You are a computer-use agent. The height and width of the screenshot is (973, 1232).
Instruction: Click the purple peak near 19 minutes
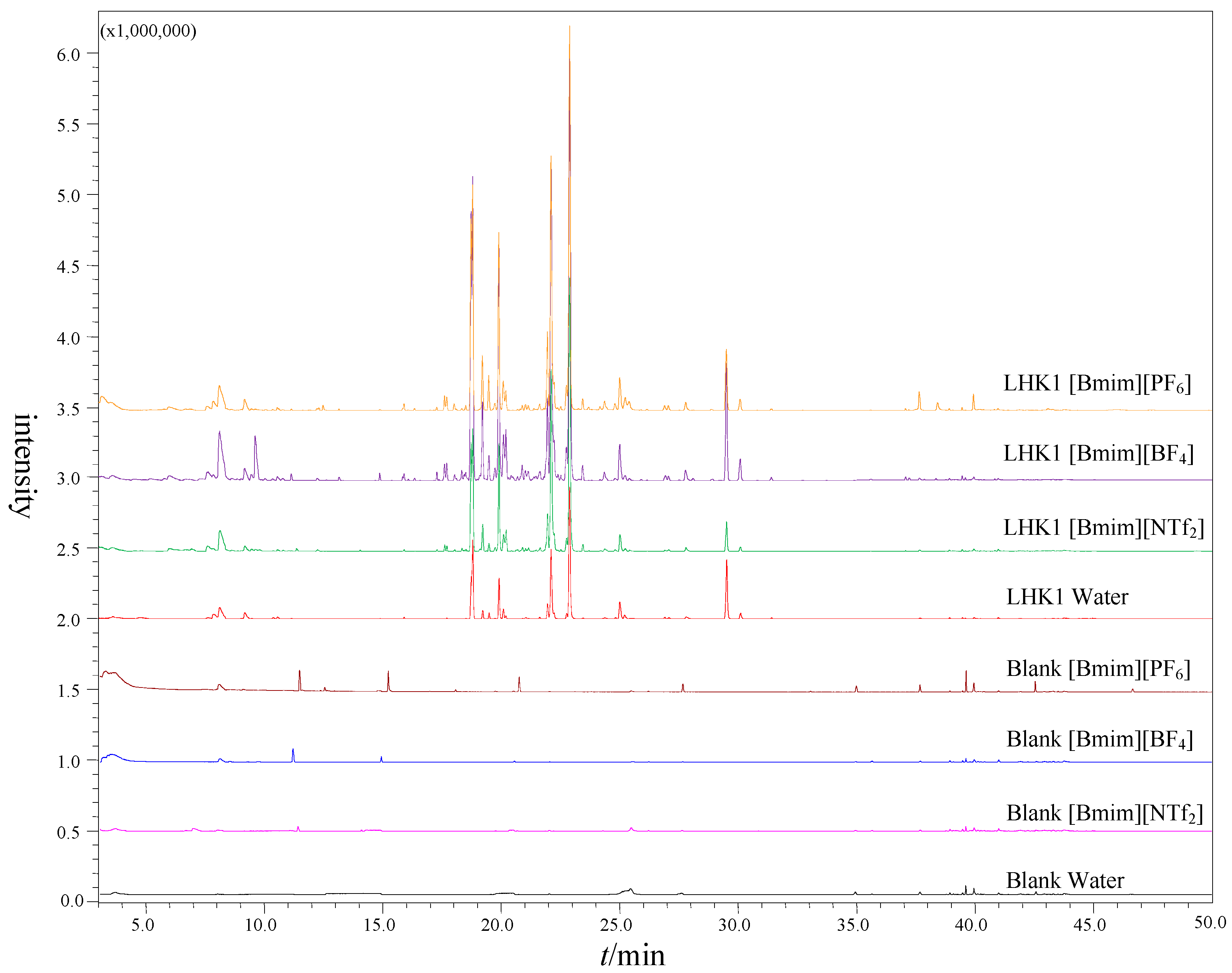[472, 182]
